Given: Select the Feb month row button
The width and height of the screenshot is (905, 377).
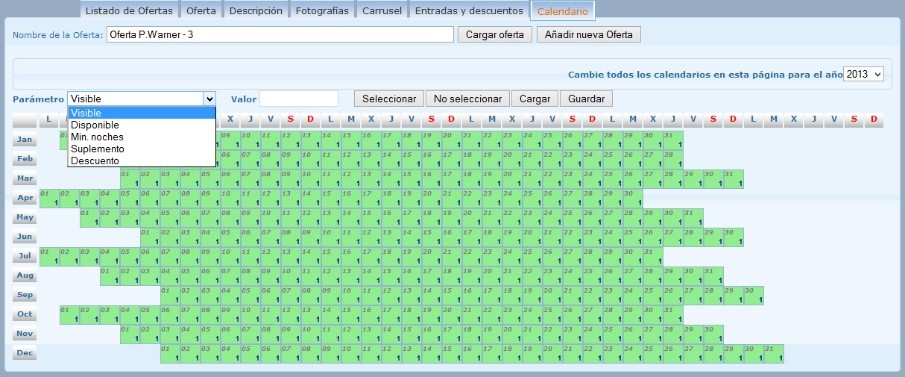Looking at the screenshot, I should pyautogui.click(x=25, y=159).
